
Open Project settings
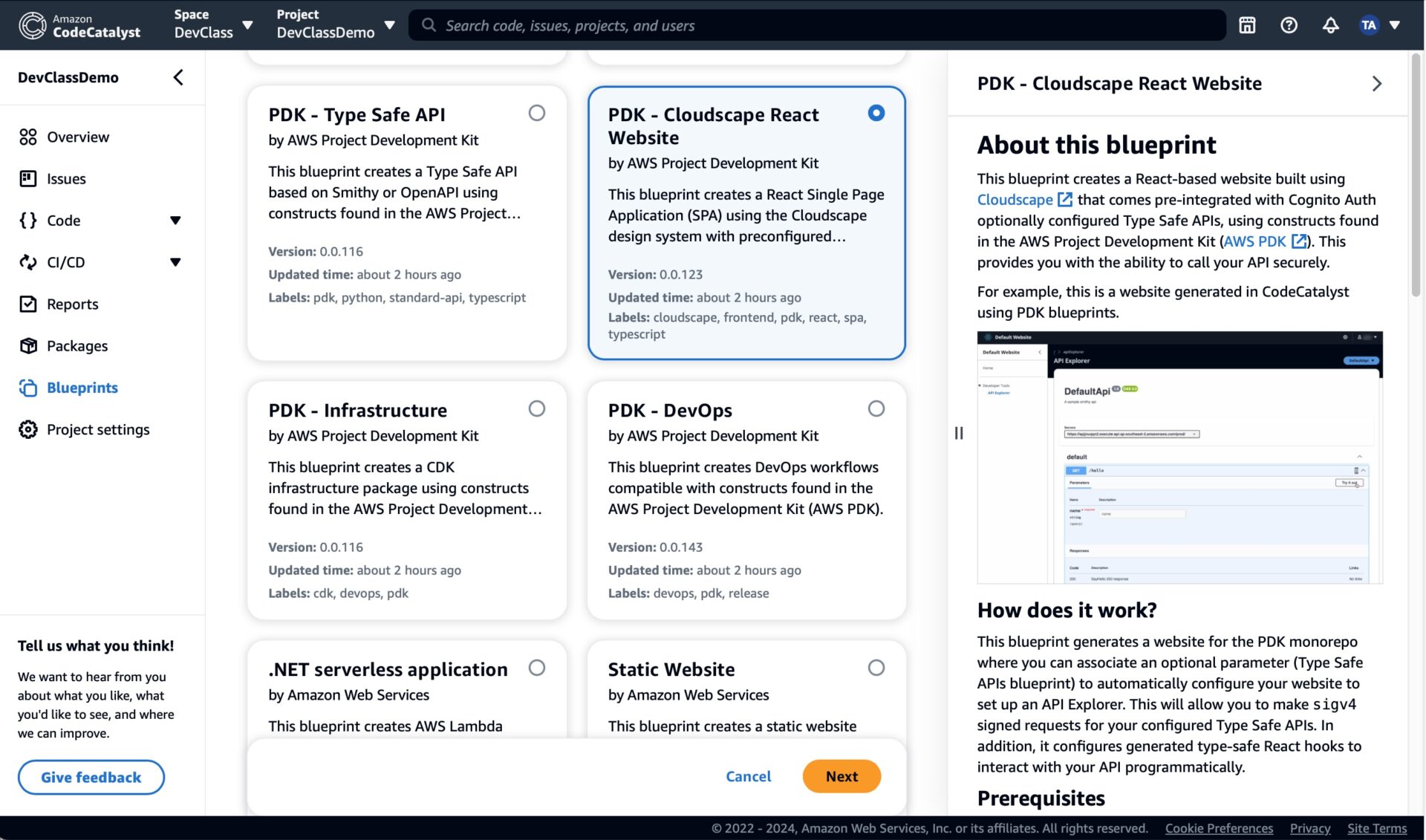pyautogui.click(x=98, y=429)
